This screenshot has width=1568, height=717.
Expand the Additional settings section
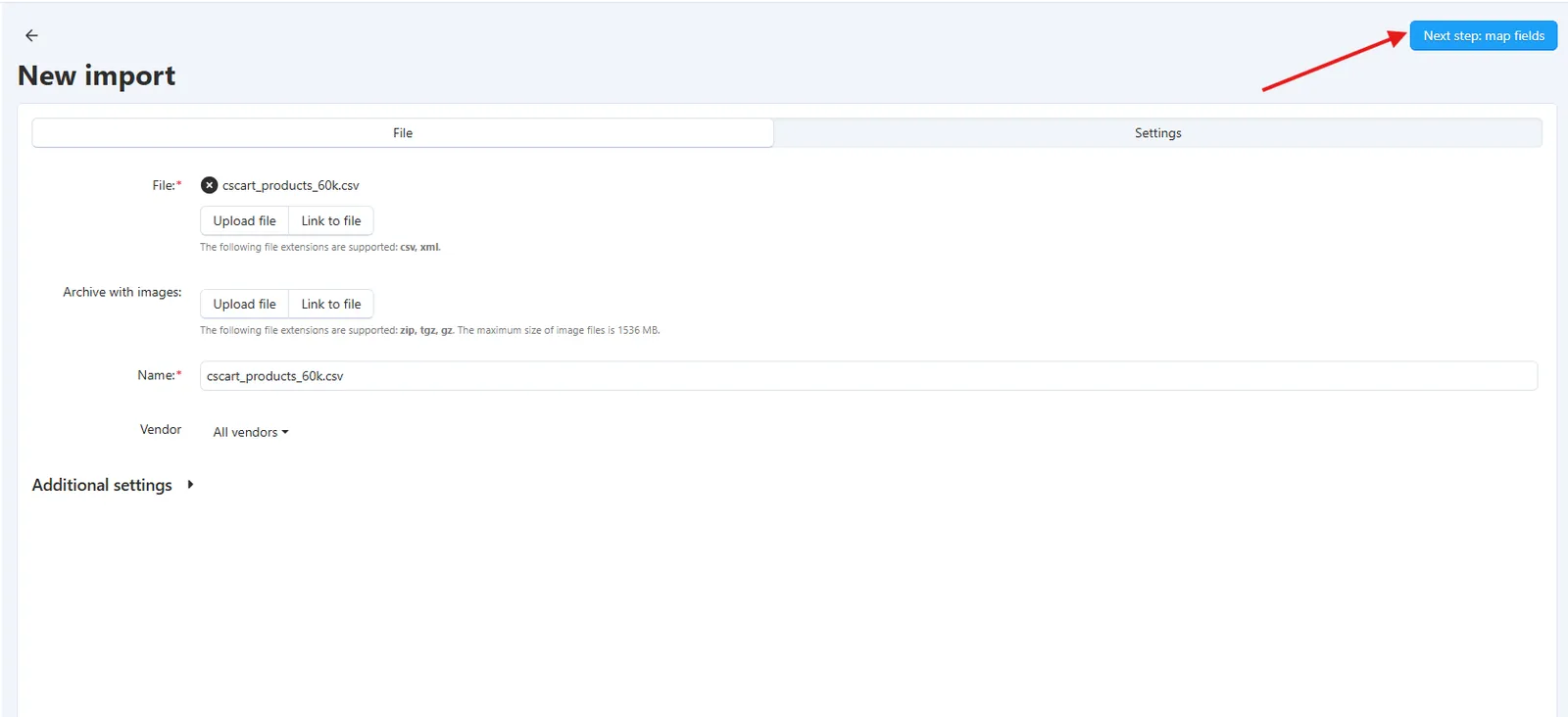tap(113, 485)
